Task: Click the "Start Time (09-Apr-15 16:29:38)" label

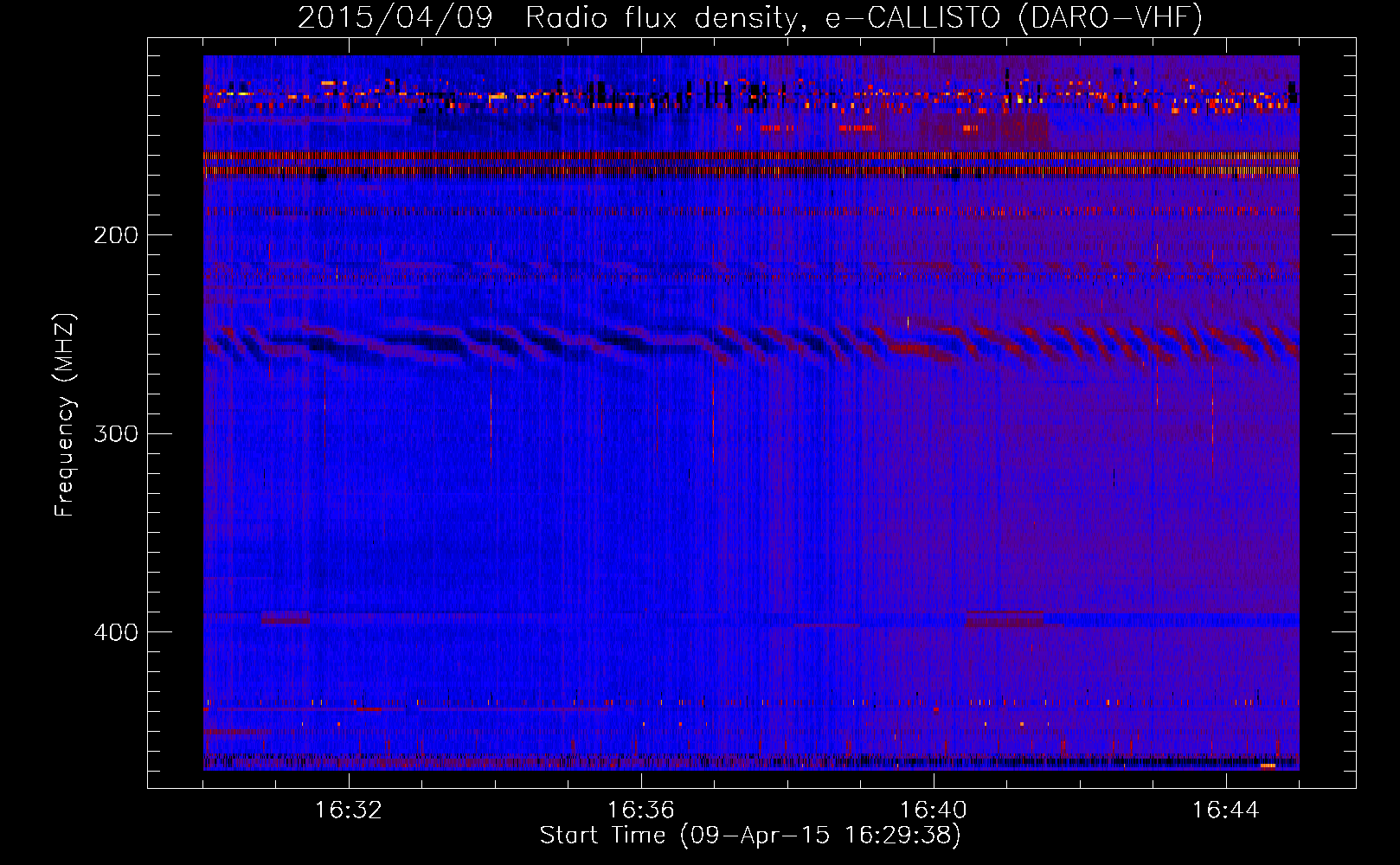Action: [750, 836]
